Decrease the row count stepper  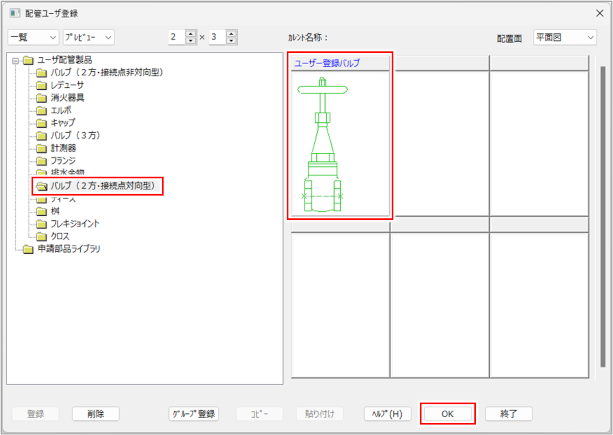click(192, 41)
